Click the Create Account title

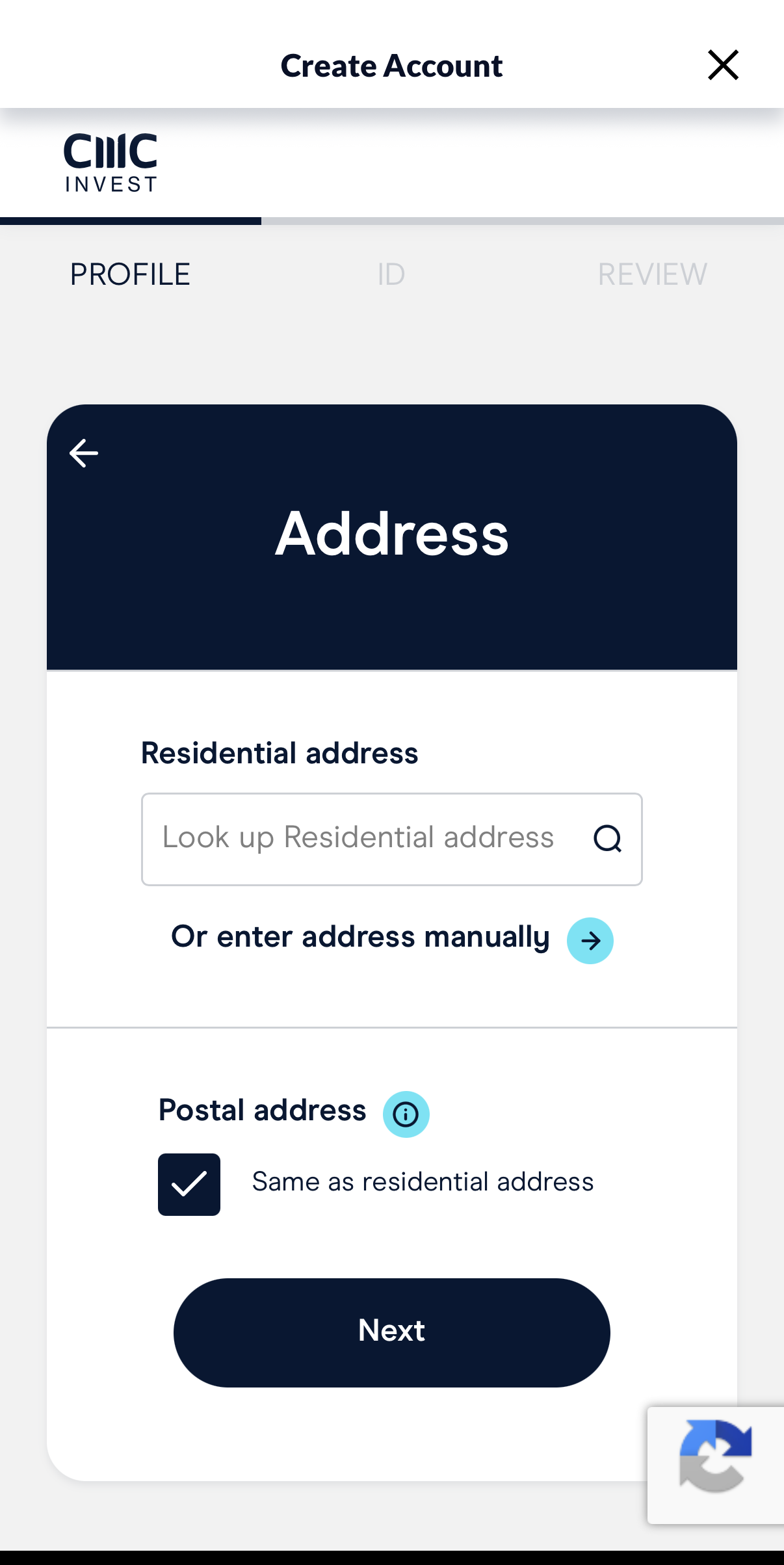[391, 66]
